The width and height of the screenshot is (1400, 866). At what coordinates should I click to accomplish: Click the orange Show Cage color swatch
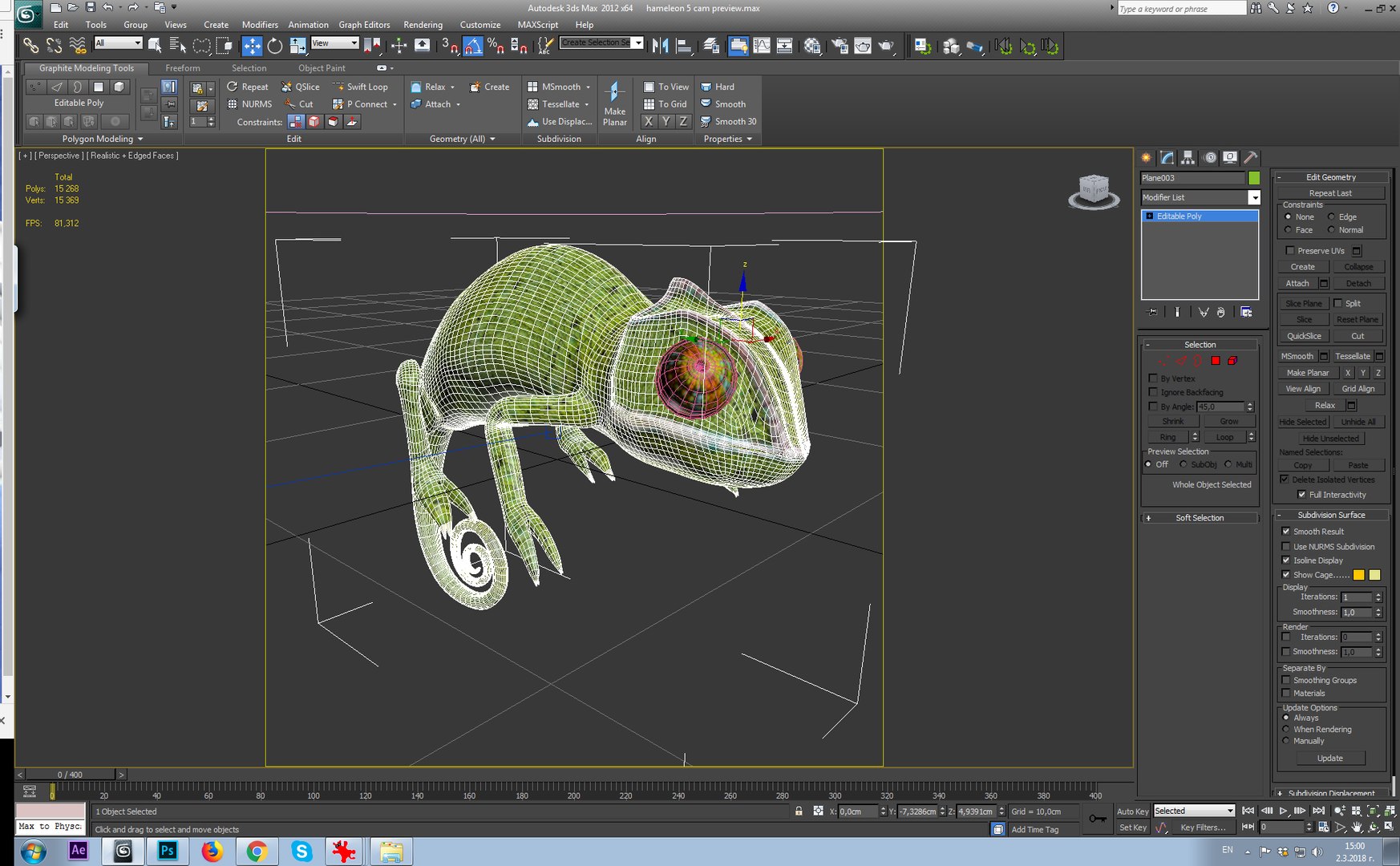tap(1359, 575)
